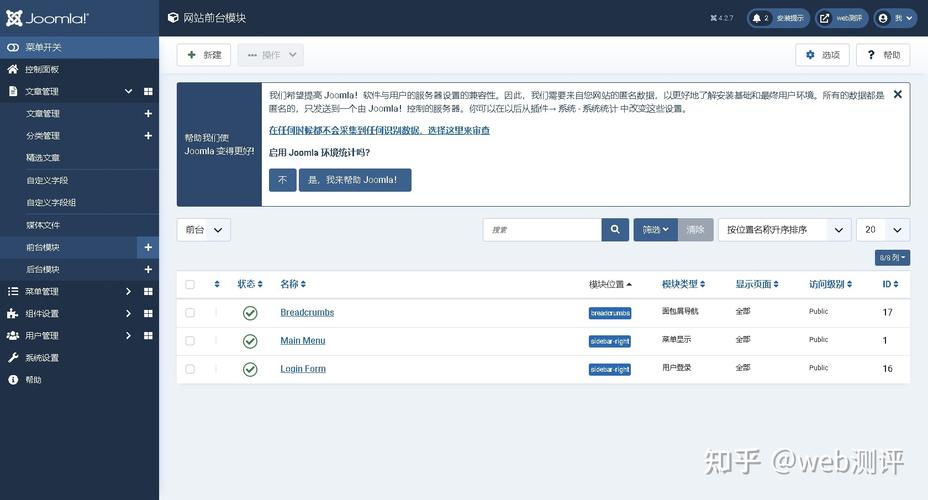
Task: Sort by the ordering arrows column header
Action: [x=217, y=285]
